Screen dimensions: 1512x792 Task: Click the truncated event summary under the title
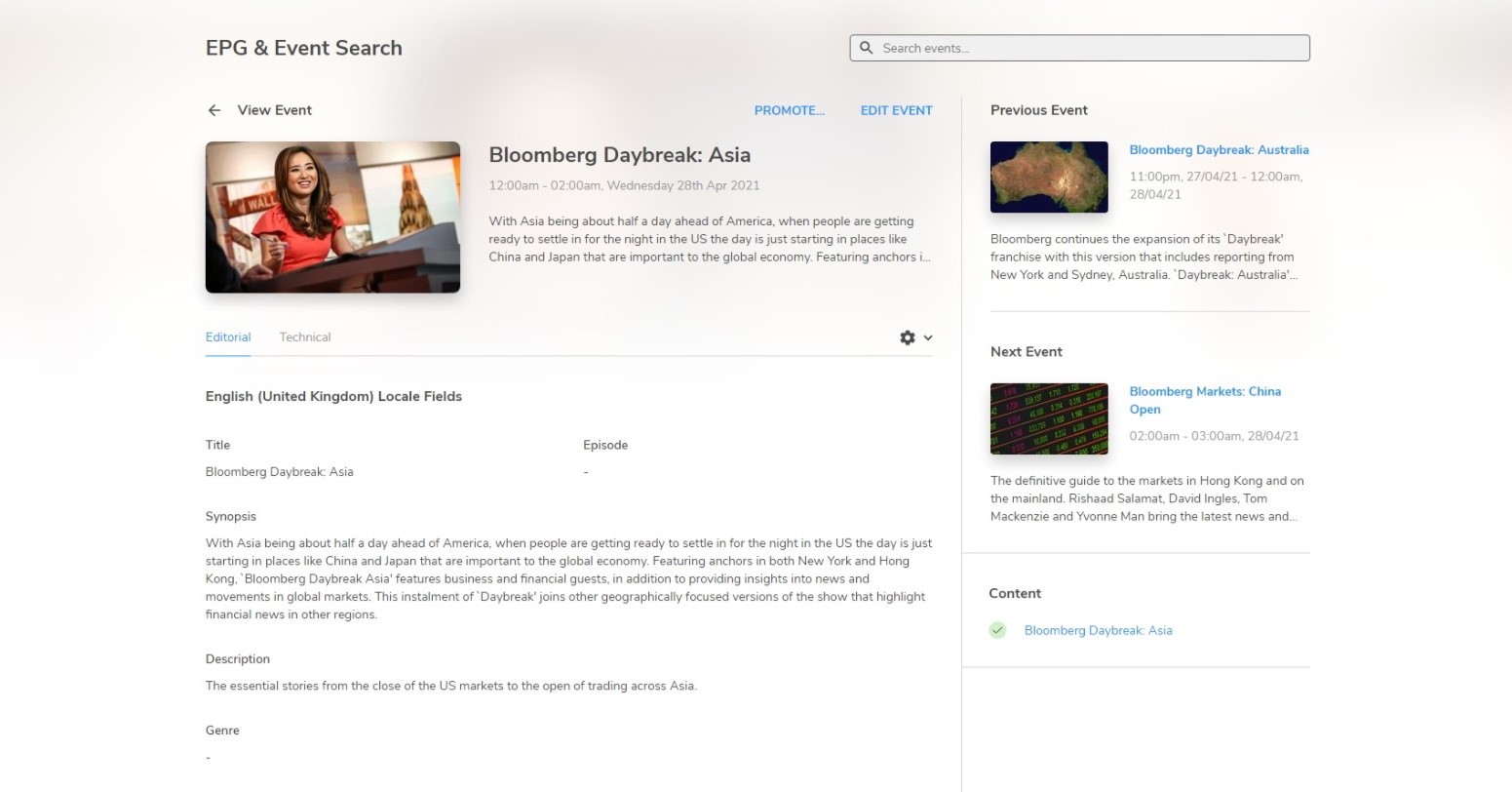click(710, 239)
